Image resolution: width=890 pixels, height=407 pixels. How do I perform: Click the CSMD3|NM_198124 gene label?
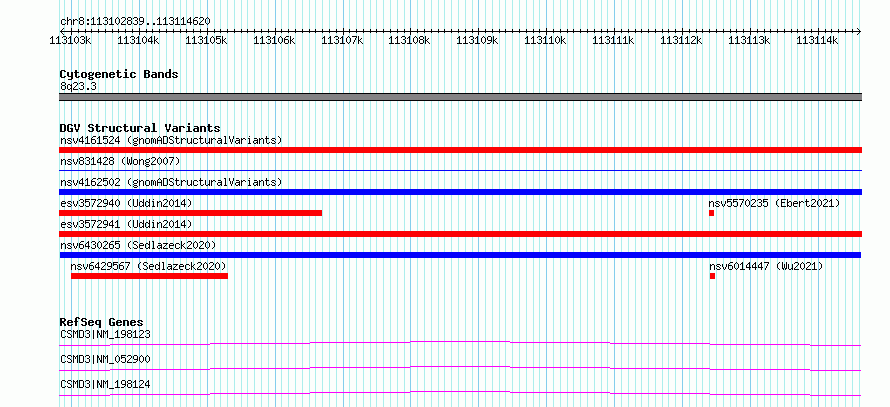(x=106, y=384)
